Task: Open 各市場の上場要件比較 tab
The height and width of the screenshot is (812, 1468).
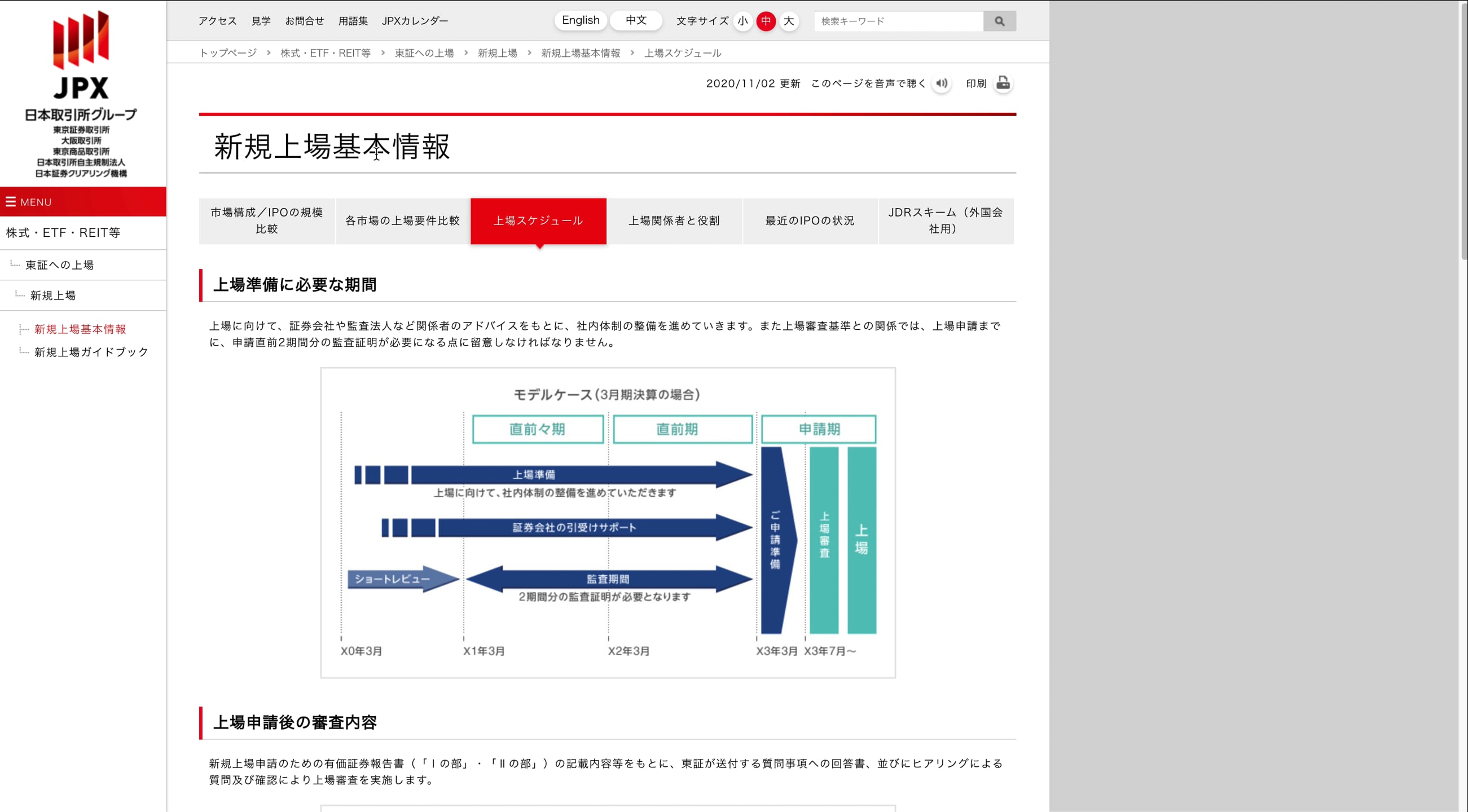Action: [x=402, y=221]
